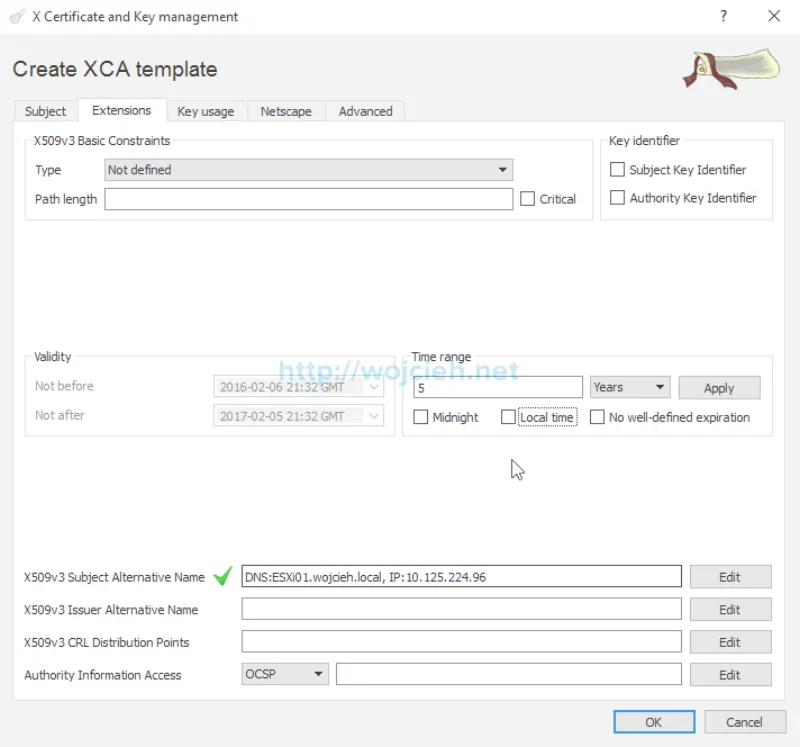Apply the 5 year time range

tap(719, 387)
